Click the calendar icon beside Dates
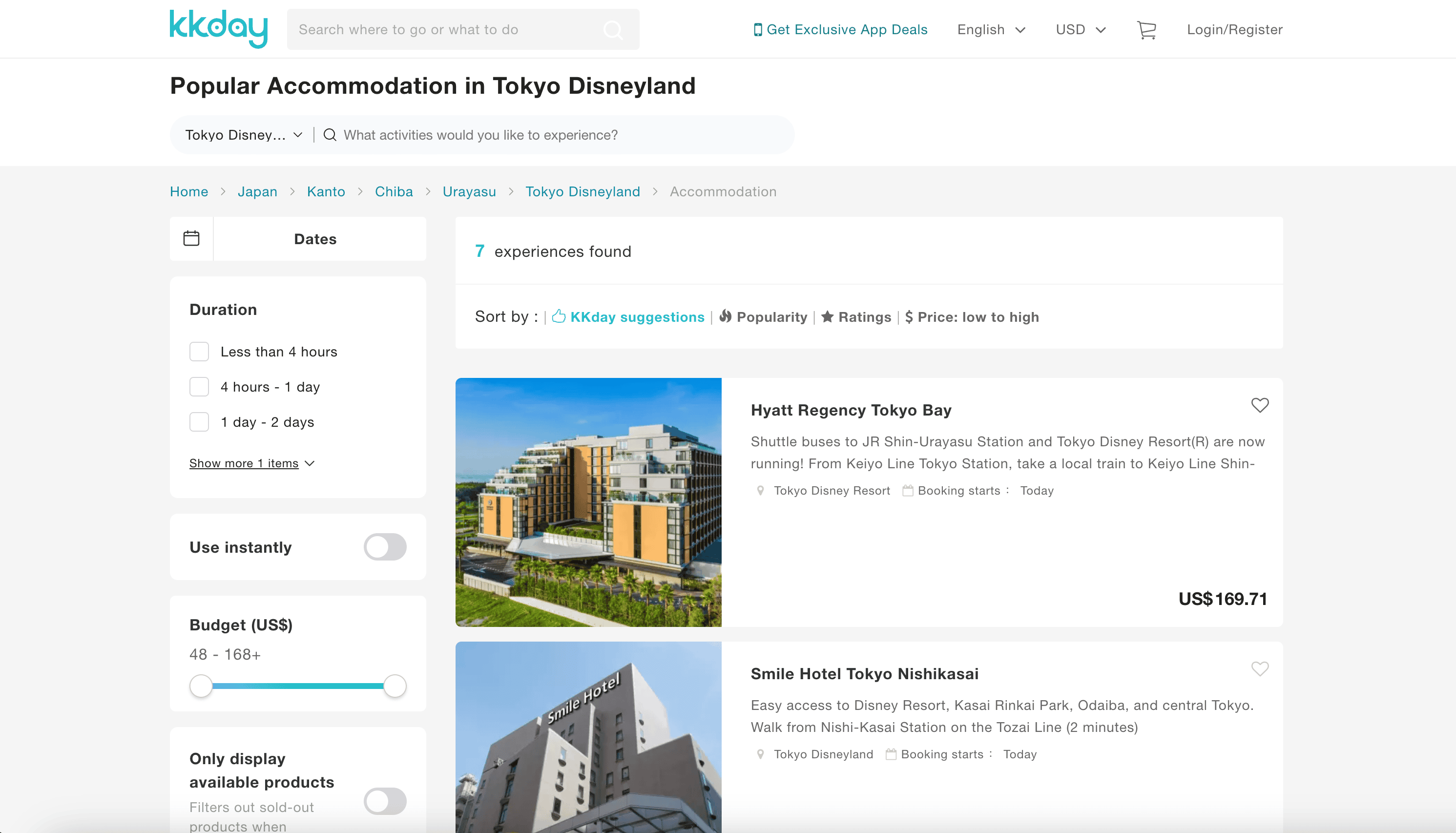Screen dimensions: 1456x833 [x=191, y=239]
